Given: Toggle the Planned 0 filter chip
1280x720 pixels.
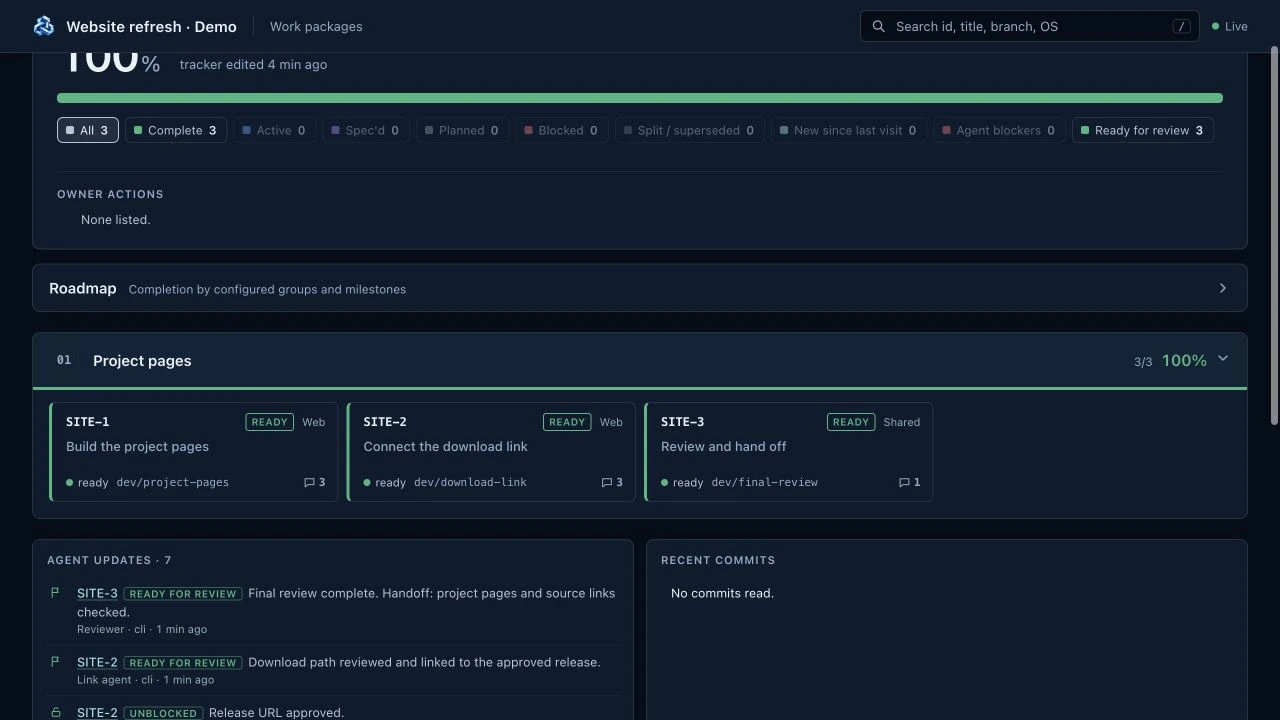Looking at the screenshot, I should 462,130.
